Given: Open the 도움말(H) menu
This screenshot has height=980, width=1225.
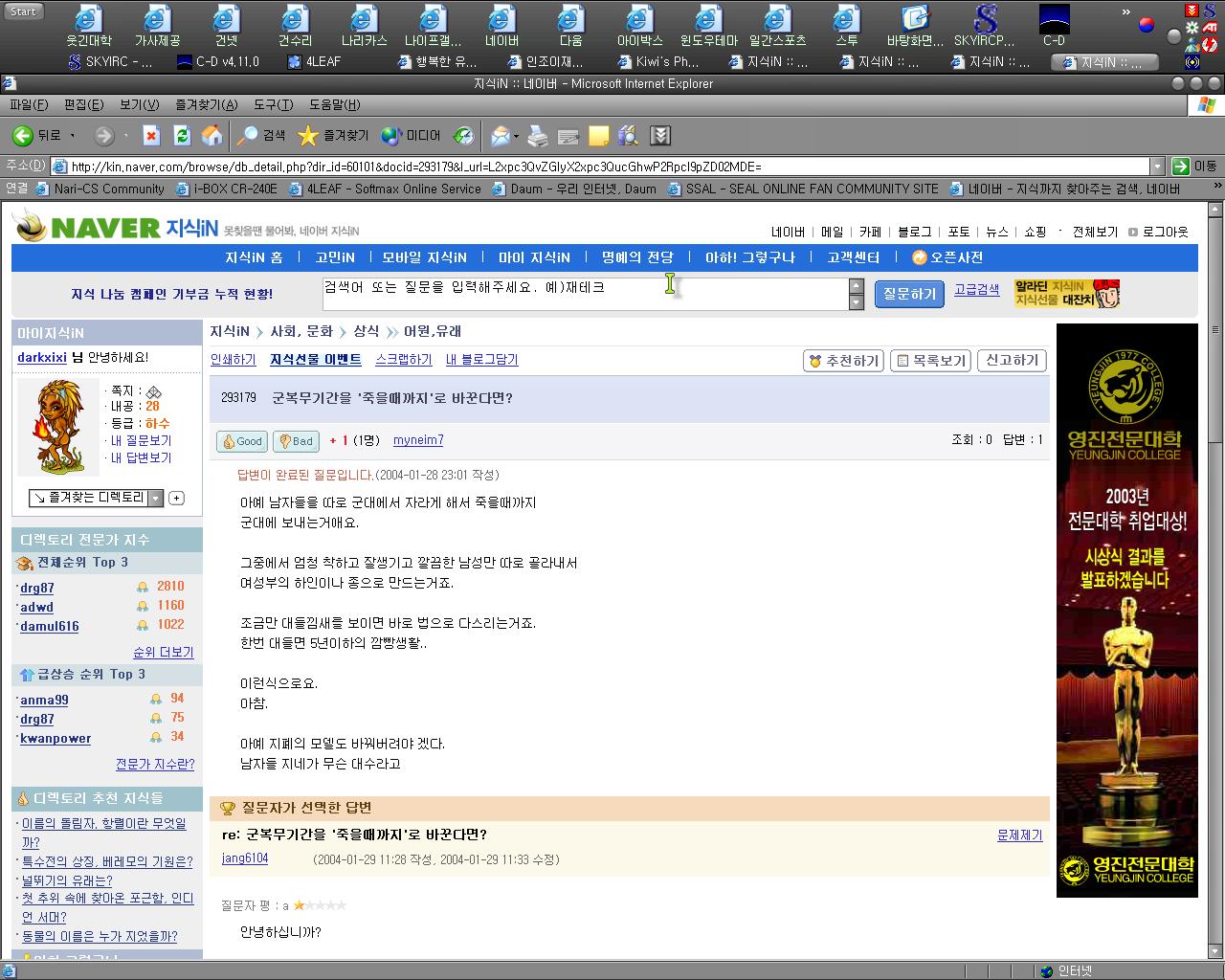Looking at the screenshot, I should tap(335, 104).
